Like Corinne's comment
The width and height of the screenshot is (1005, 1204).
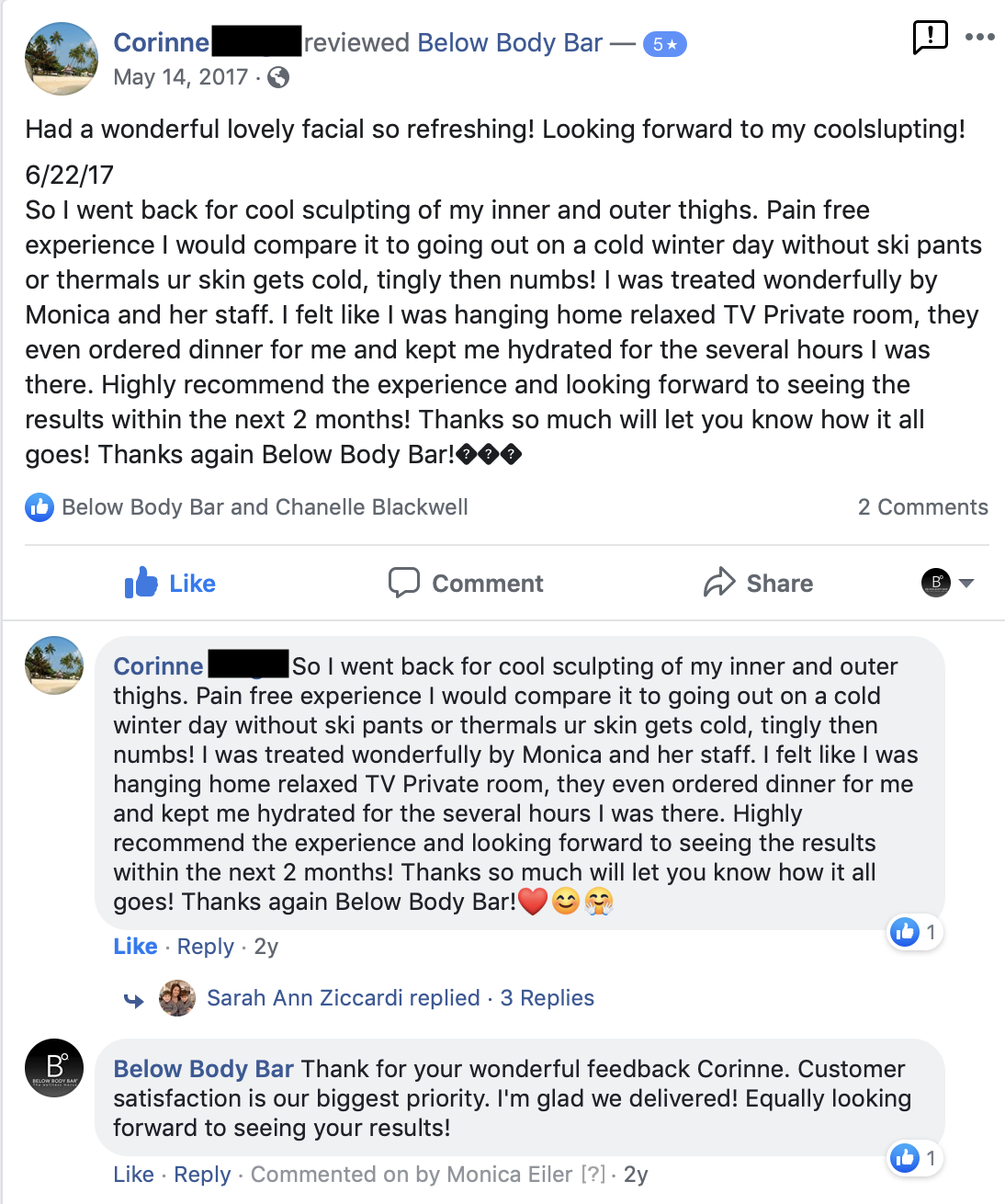135,947
